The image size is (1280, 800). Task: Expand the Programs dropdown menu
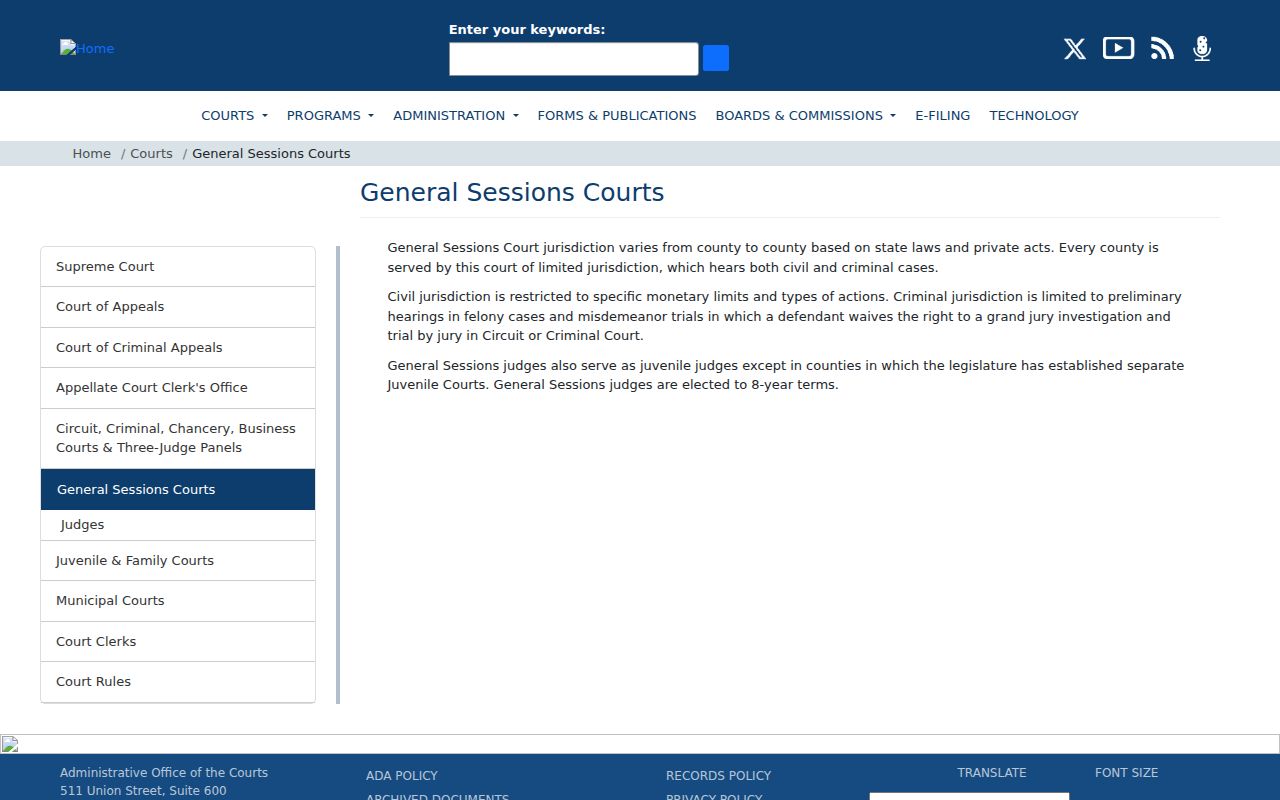(330, 116)
